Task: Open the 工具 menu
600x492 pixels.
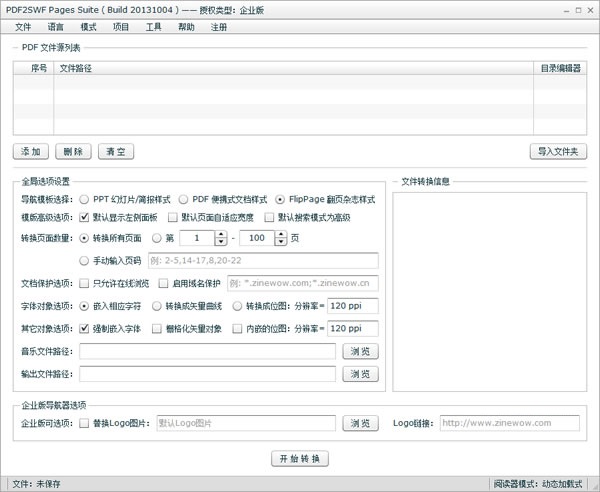Action: pyautogui.click(x=153, y=27)
